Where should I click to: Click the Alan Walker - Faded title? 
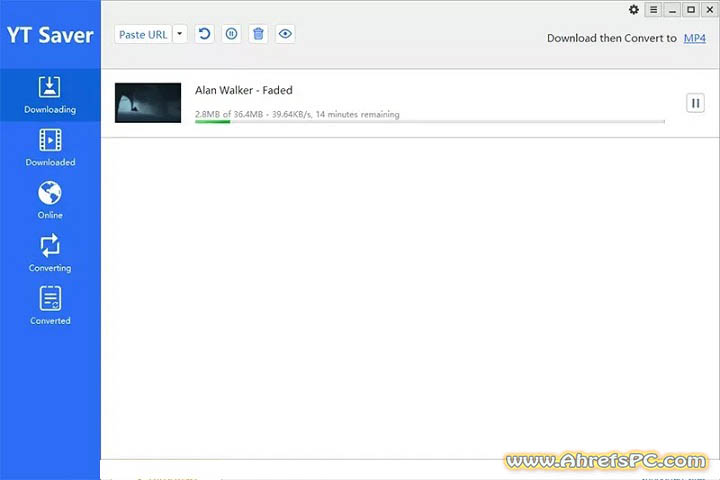click(x=244, y=90)
